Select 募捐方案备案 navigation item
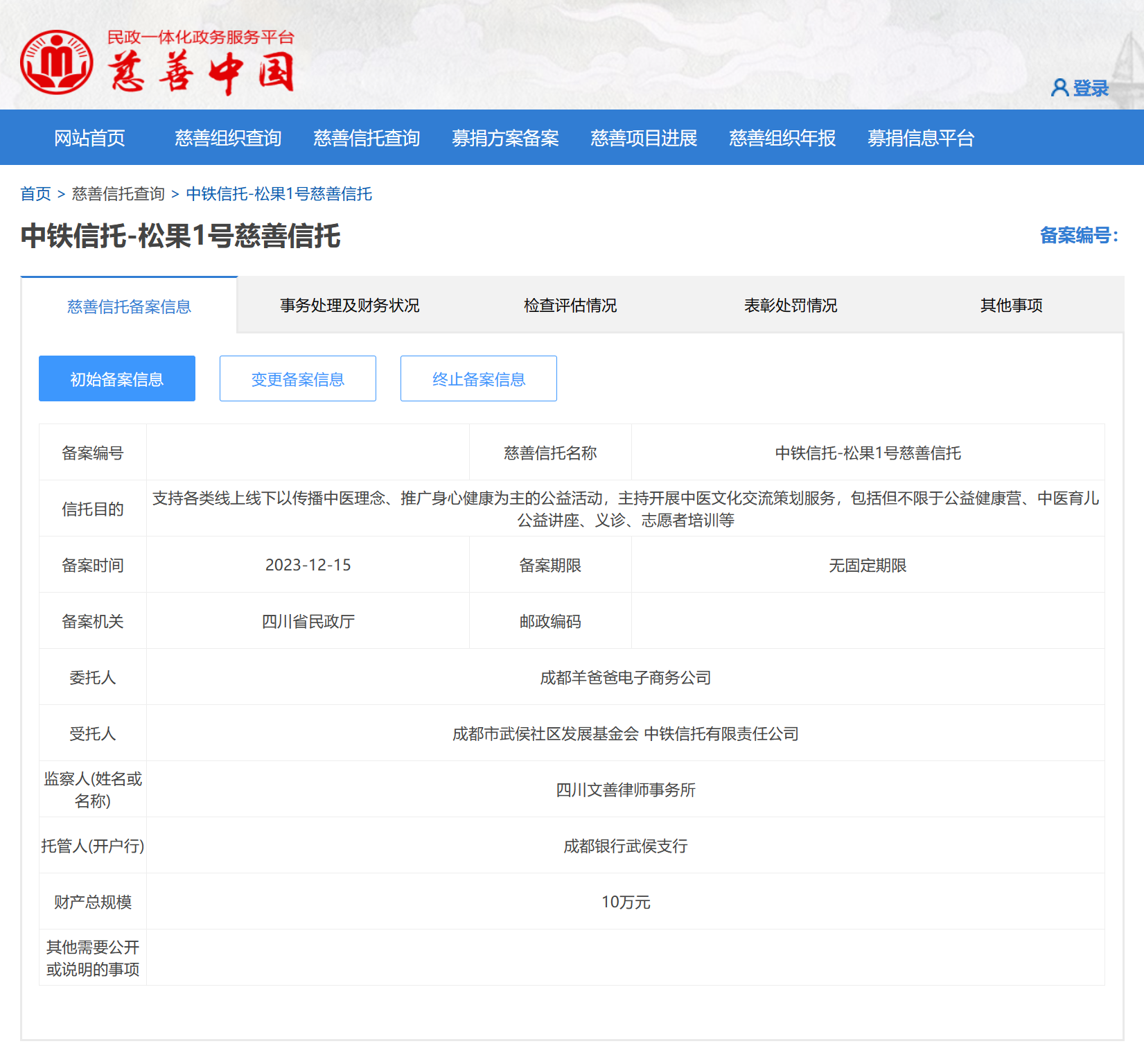This screenshot has height=1064, width=1144. [505, 138]
